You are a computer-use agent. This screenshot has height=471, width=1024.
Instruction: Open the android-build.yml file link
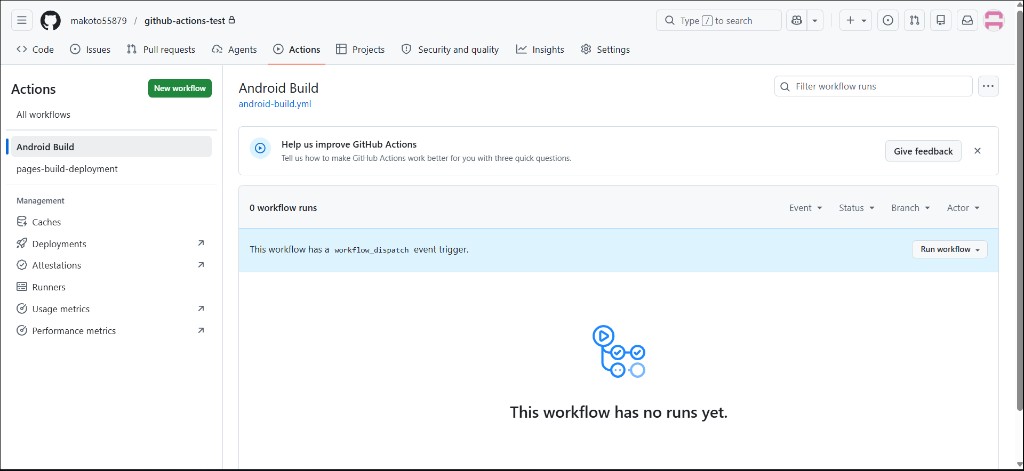click(275, 103)
